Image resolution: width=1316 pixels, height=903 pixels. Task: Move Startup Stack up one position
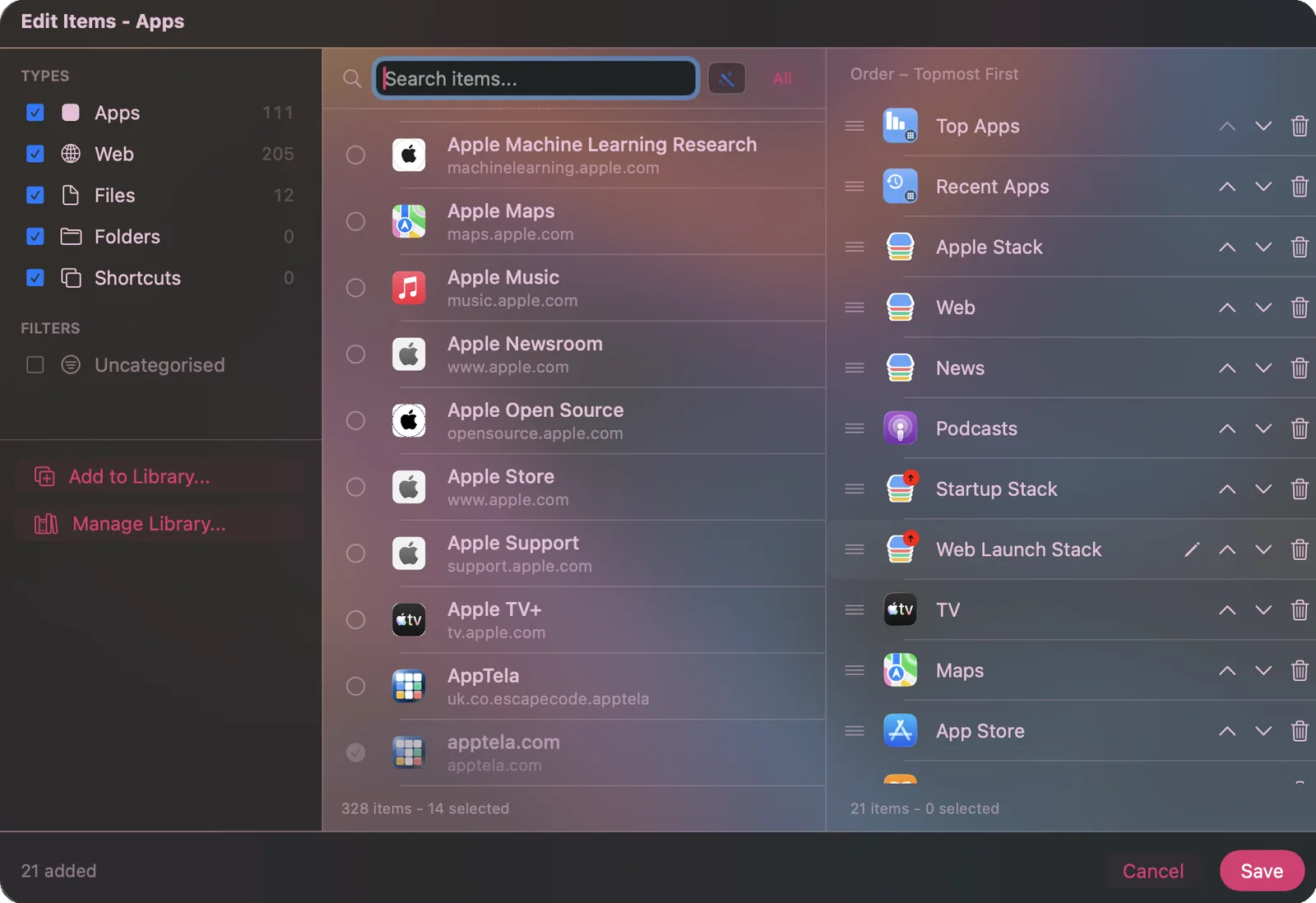(1227, 489)
